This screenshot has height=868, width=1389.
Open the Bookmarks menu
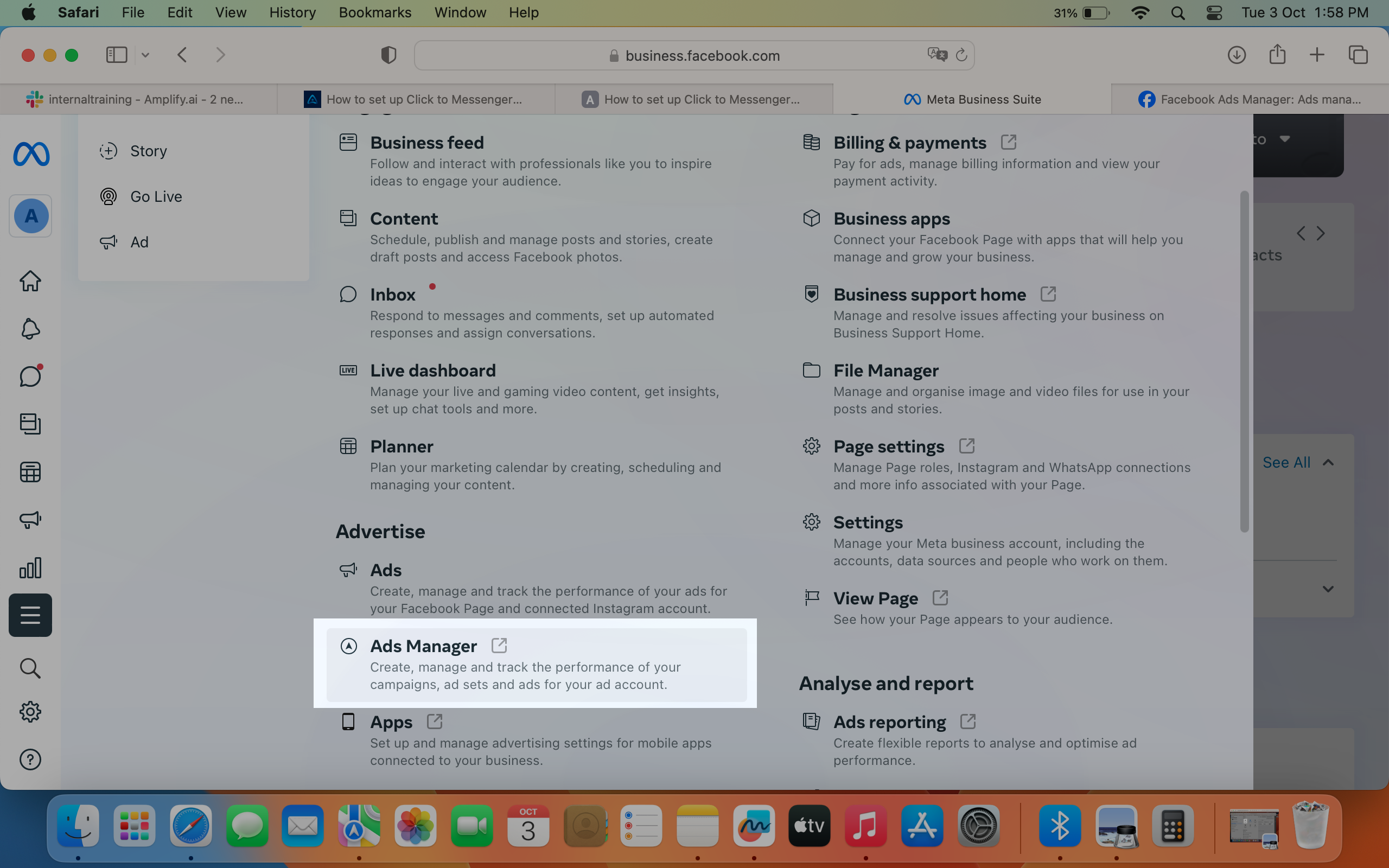coord(375,12)
